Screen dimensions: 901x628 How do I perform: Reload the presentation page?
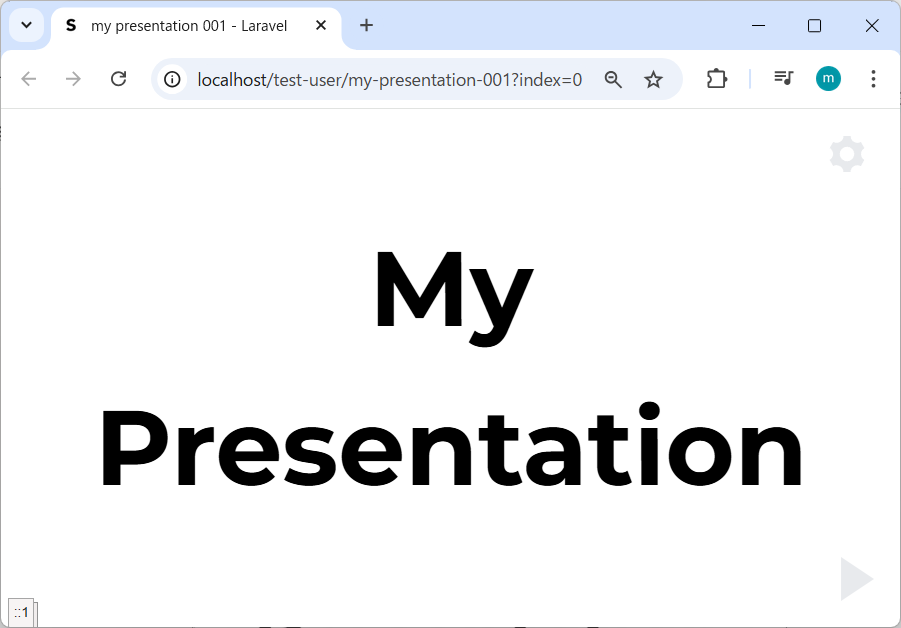(118, 79)
